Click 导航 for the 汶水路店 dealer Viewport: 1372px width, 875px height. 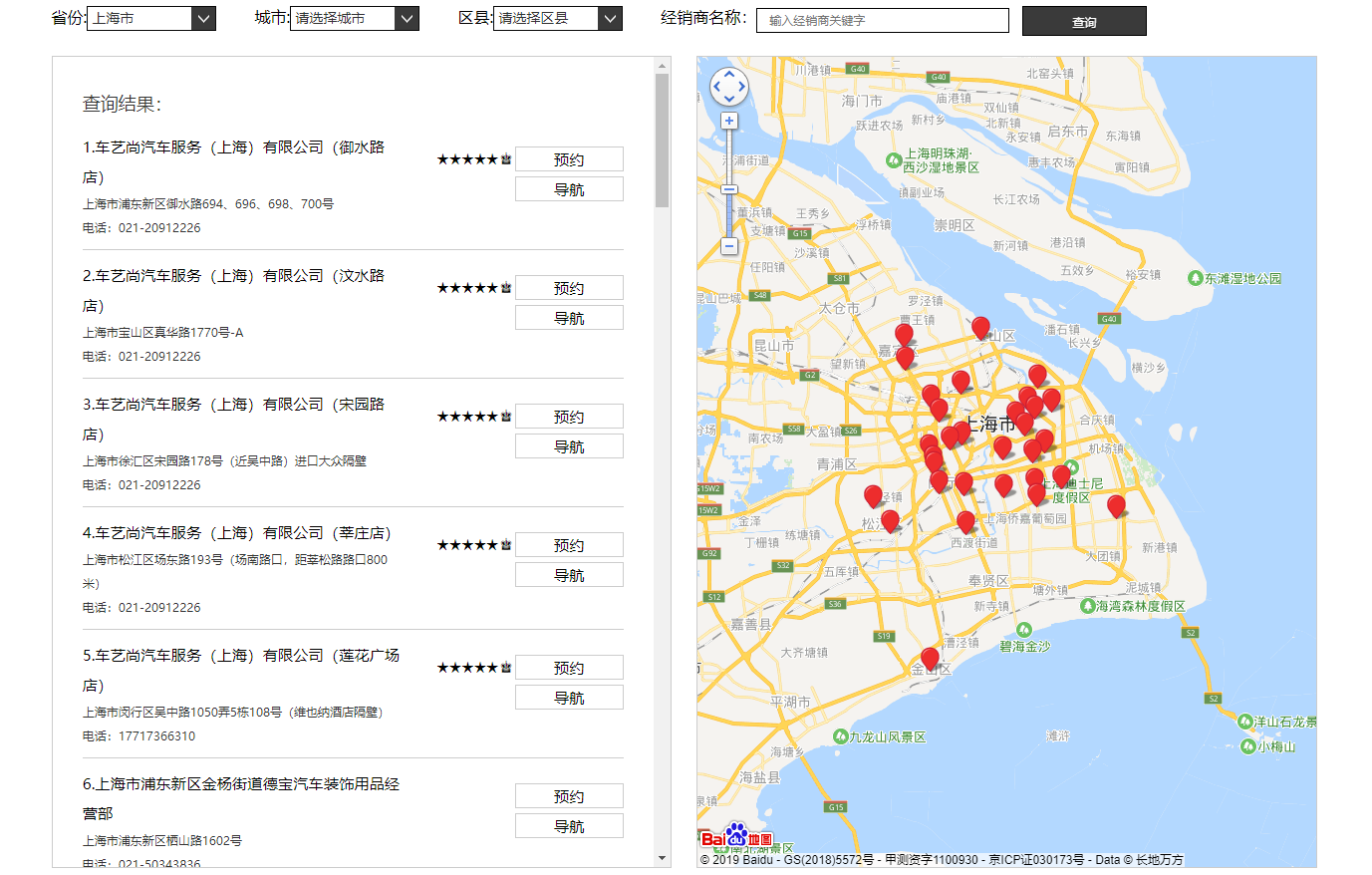[569, 318]
